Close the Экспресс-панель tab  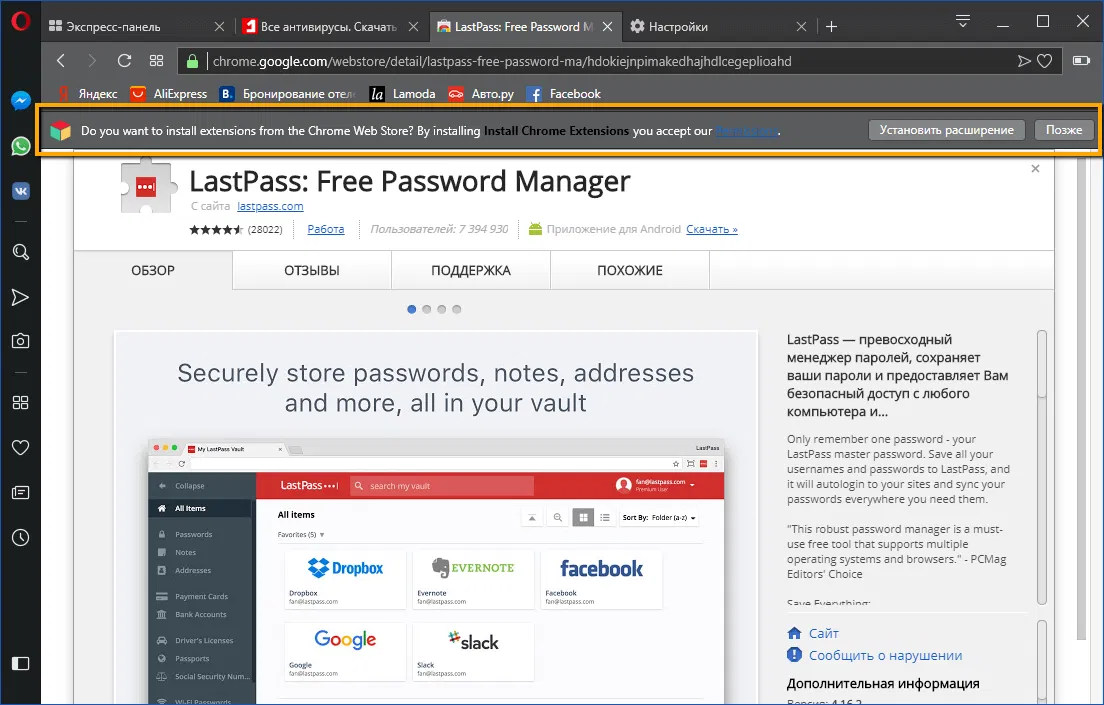tap(220, 27)
